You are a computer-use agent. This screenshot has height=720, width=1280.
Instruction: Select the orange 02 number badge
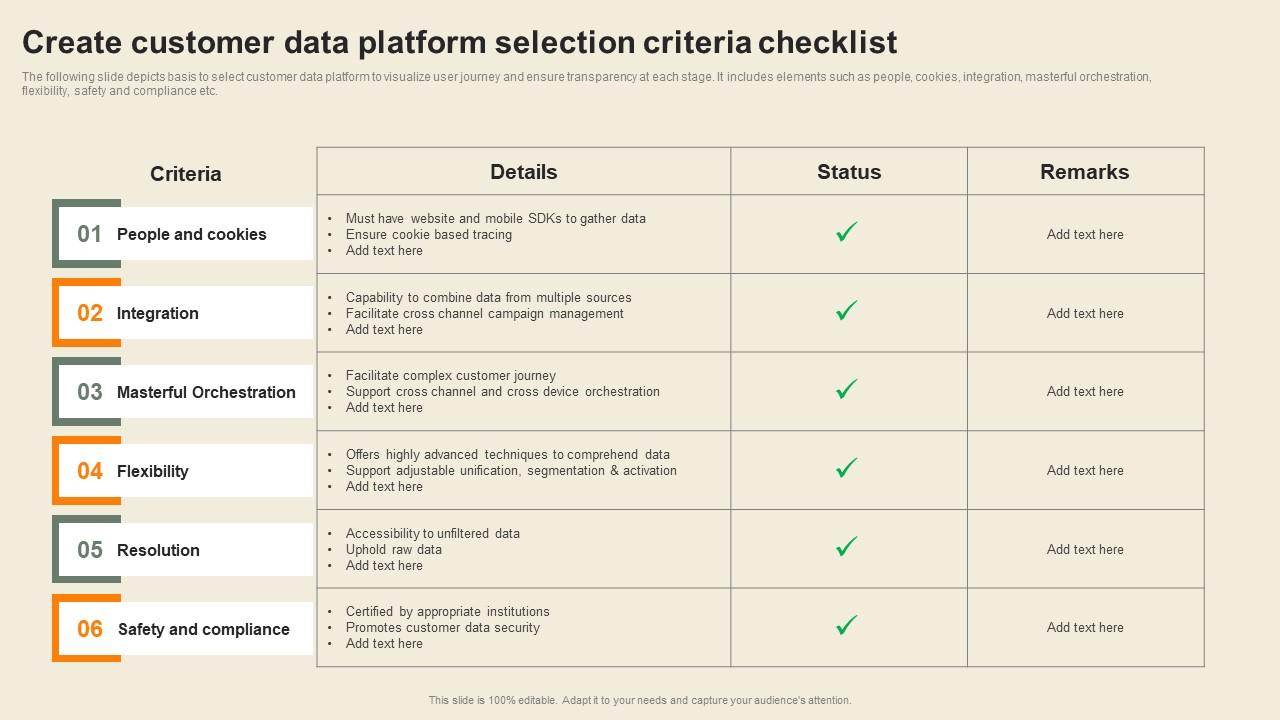pos(90,313)
